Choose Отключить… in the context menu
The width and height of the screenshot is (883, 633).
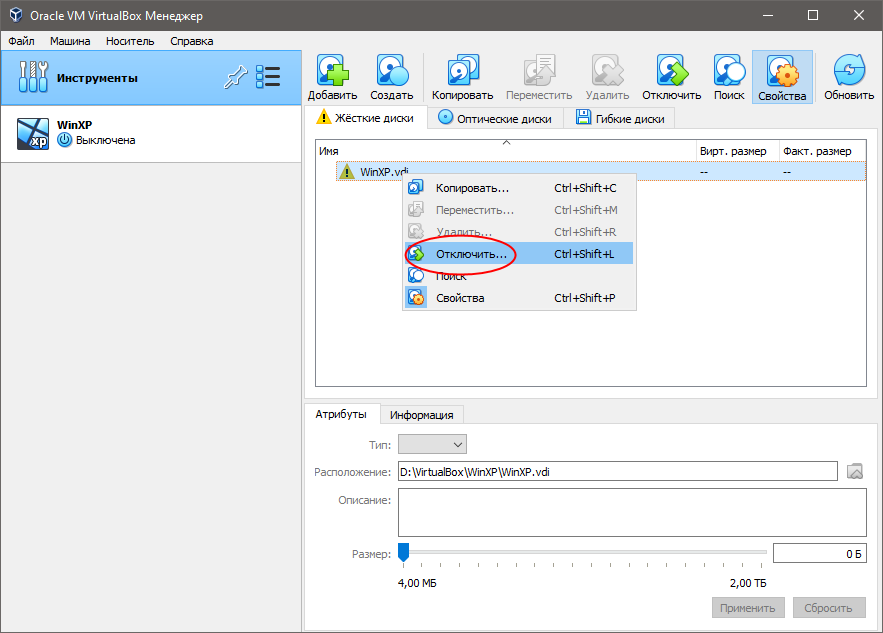point(519,253)
